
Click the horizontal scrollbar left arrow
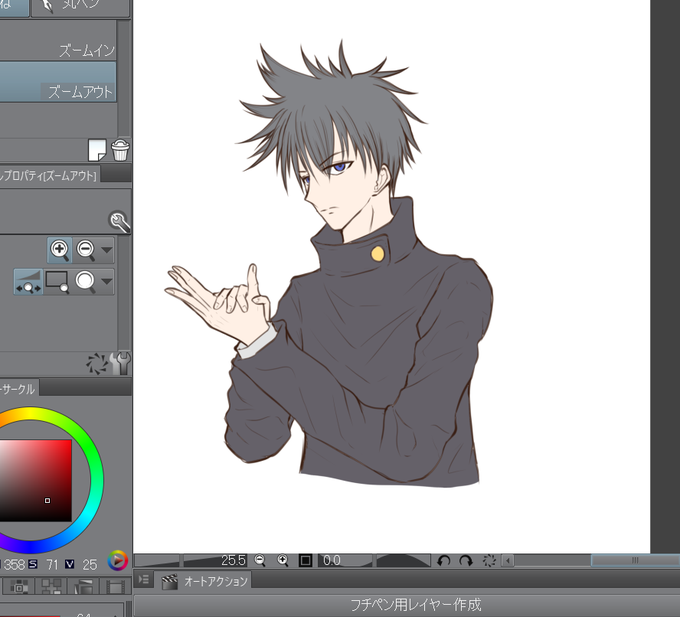[508, 561]
